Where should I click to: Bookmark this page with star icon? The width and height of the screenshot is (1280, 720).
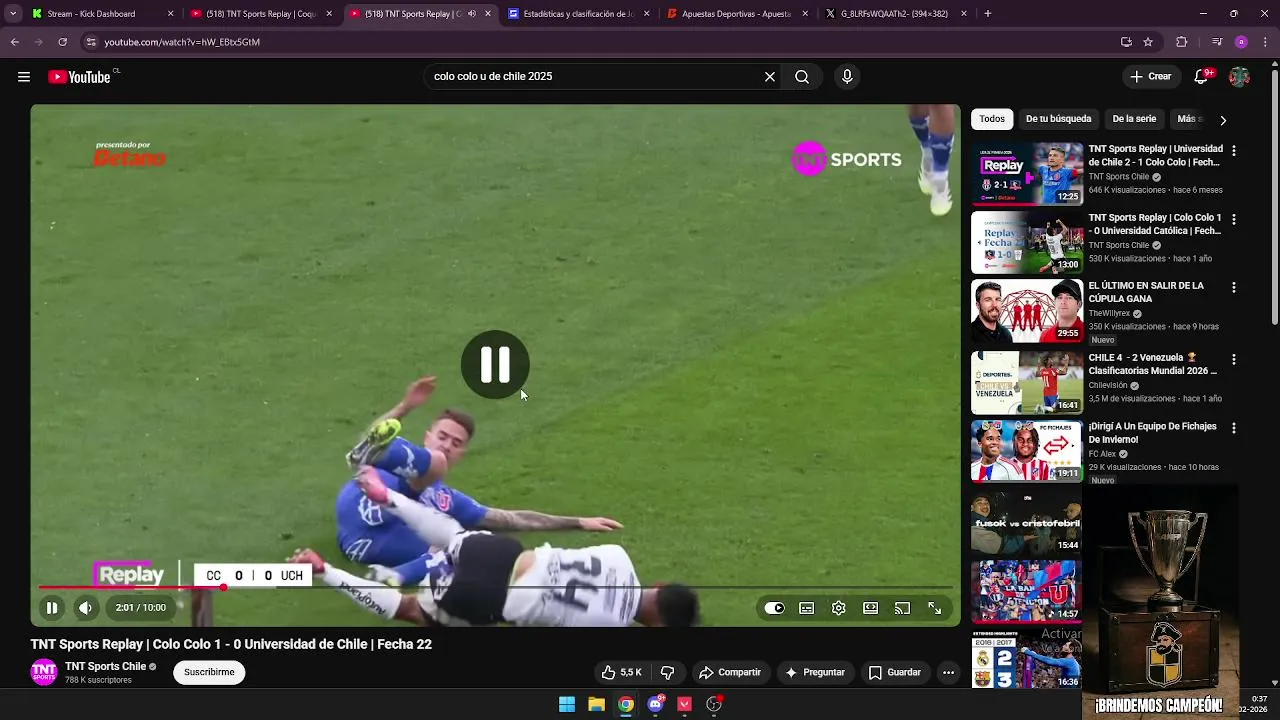pos(1148,42)
